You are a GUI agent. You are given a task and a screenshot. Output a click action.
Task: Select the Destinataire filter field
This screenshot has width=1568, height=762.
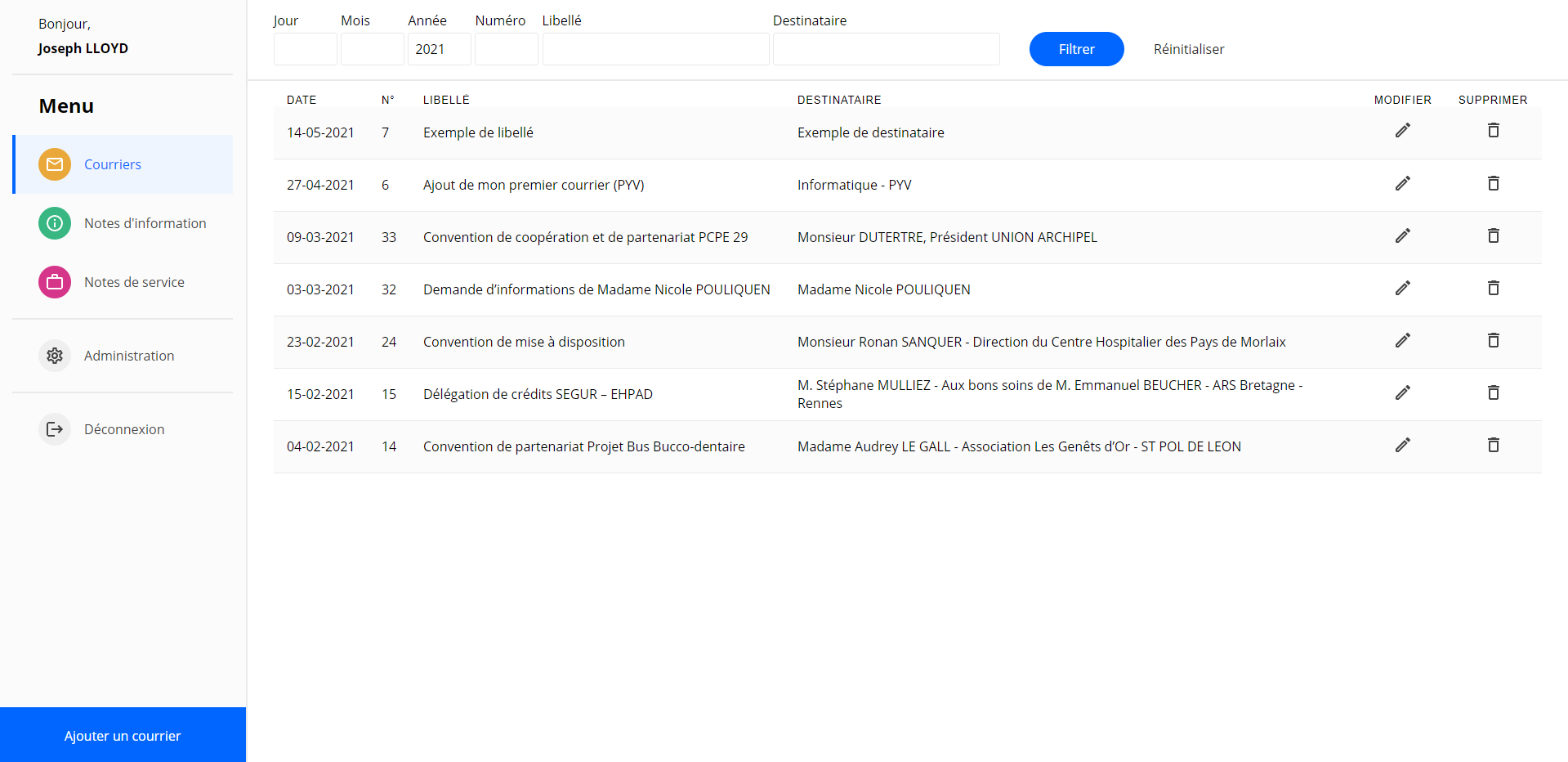(x=886, y=49)
